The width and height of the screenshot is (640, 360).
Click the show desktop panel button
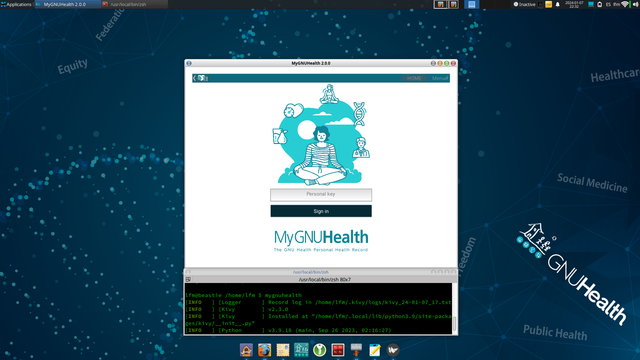tap(471, 4)
